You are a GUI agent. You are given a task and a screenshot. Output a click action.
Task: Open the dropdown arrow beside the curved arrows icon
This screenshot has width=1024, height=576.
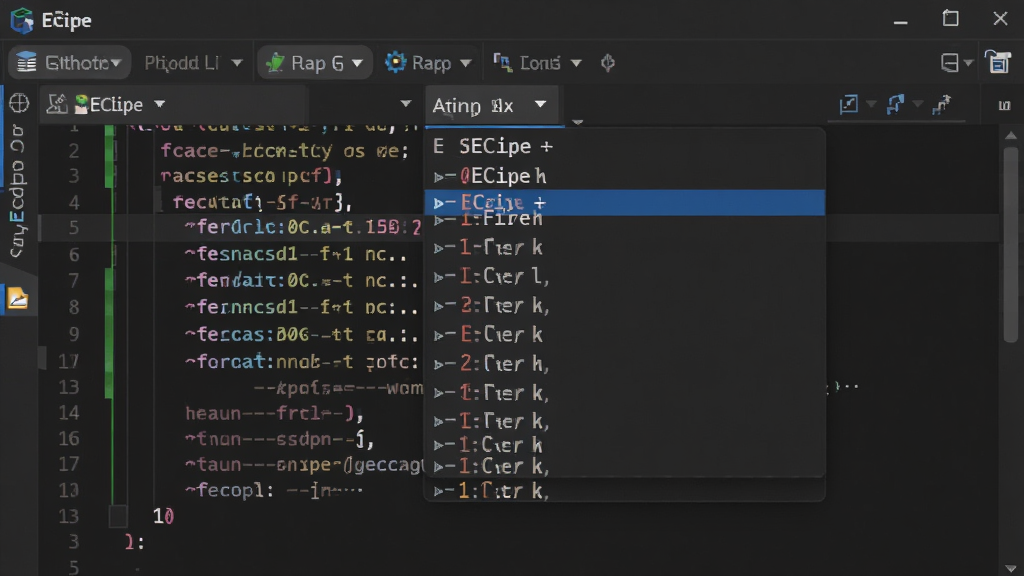coord(918,104)
